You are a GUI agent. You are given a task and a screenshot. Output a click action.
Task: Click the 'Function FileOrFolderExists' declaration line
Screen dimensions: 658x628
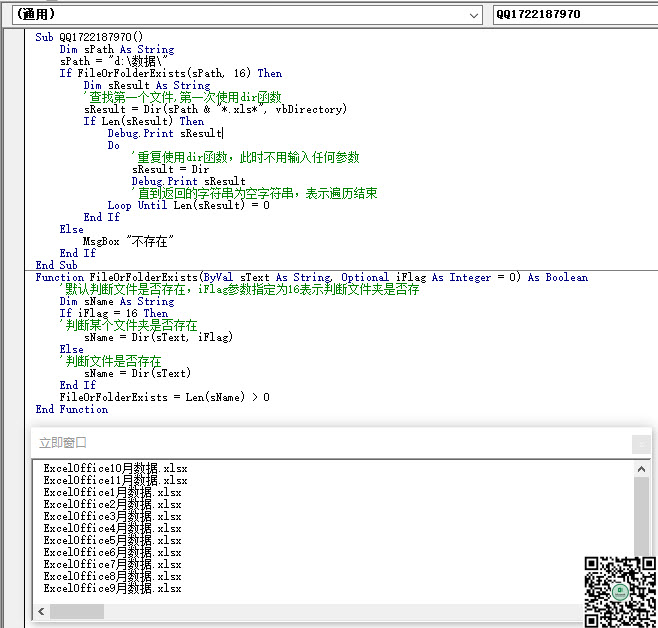pos(311,277)
